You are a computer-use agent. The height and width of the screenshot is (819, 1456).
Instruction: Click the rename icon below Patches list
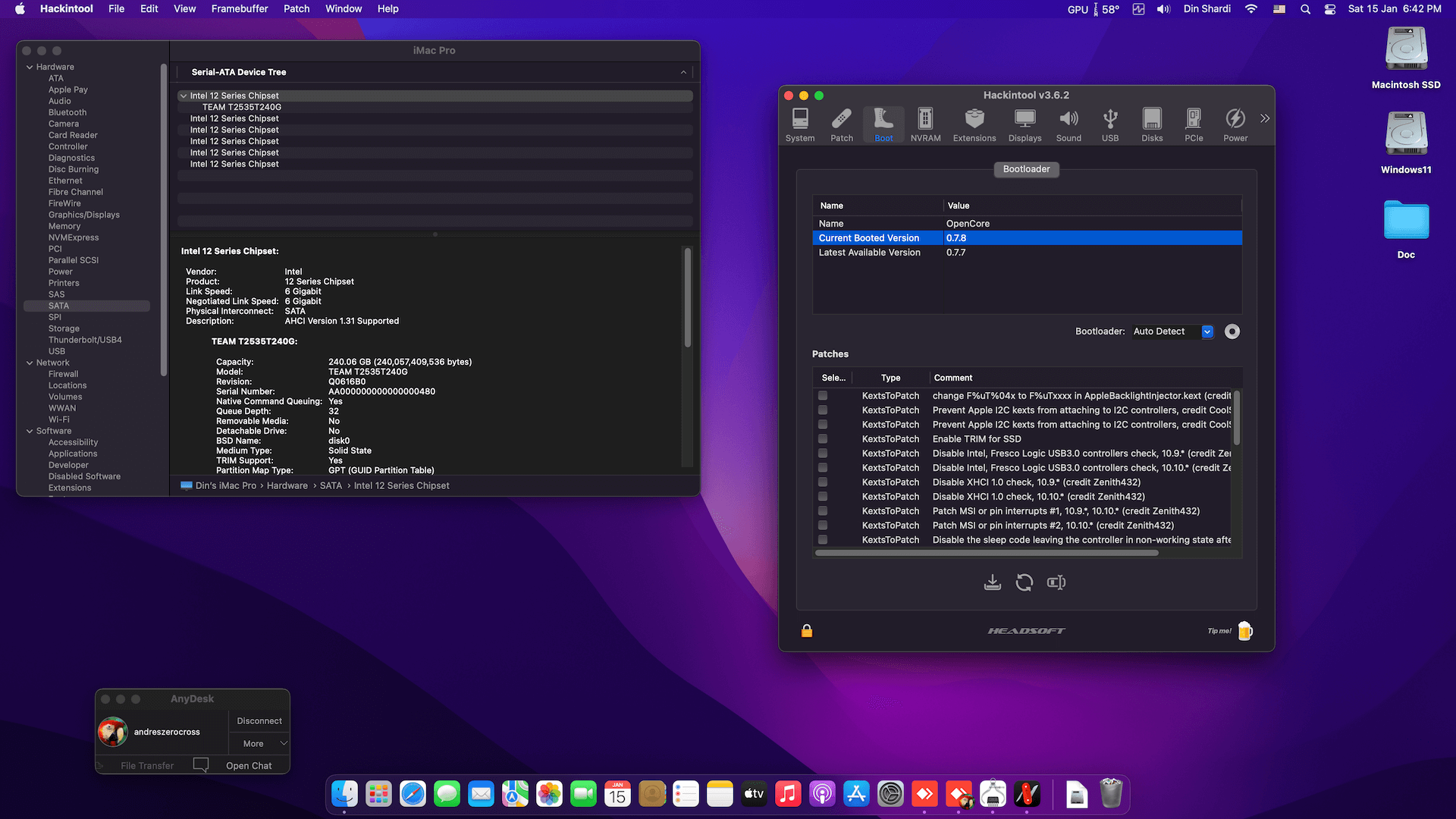1056,582
